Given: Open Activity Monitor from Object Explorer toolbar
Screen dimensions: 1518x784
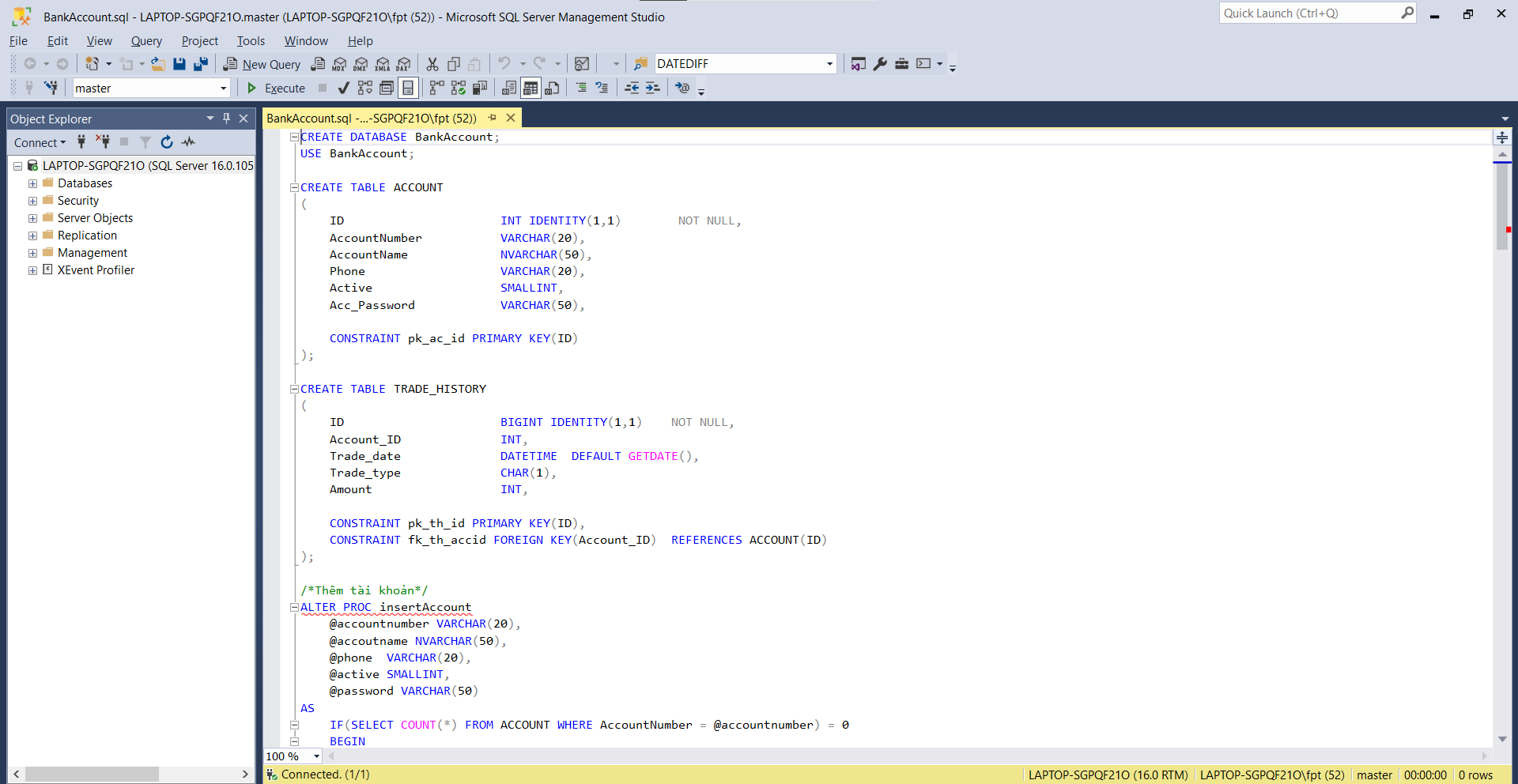Looking at the screenshot, I should [188, 142].
